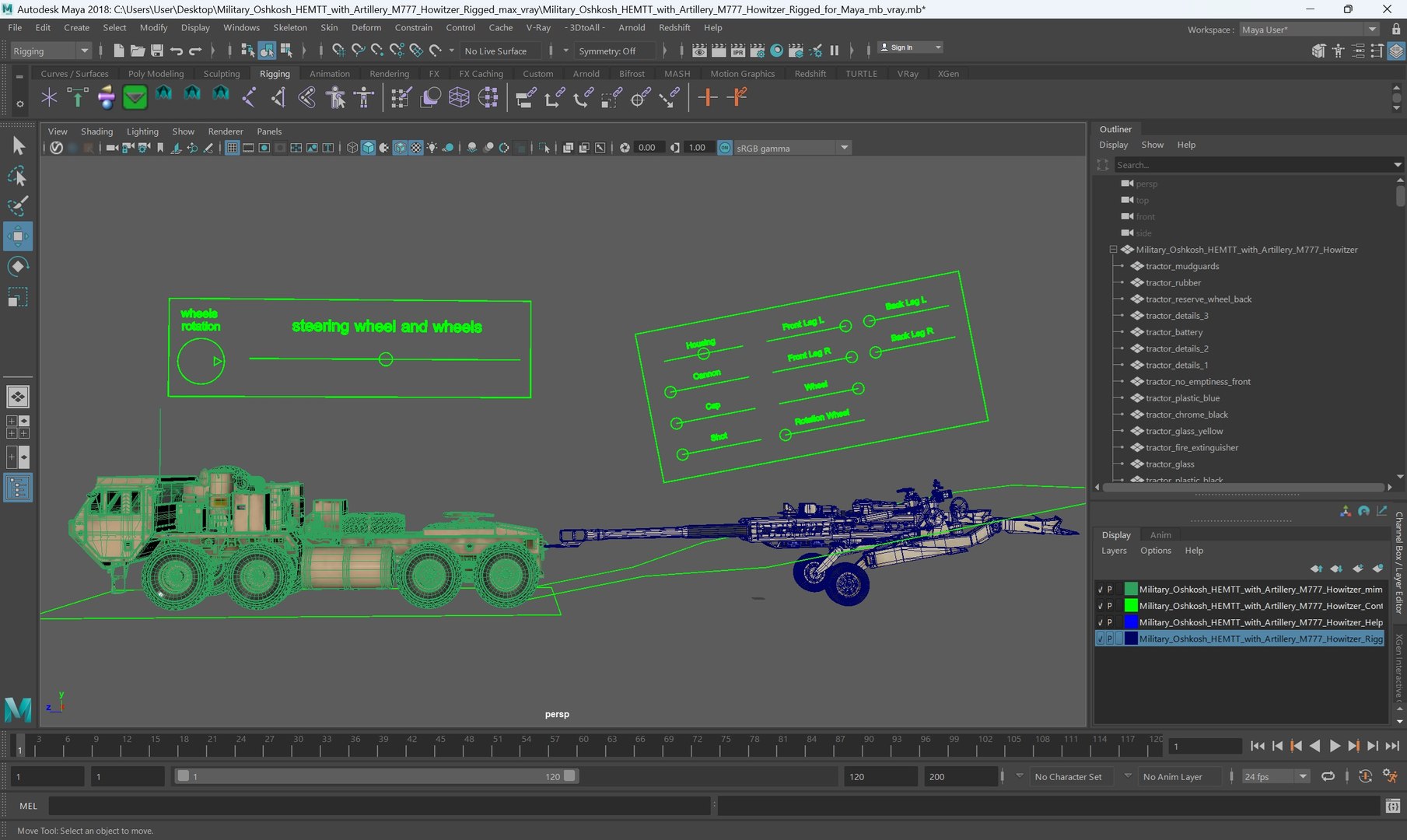Click the Create Lattice shelf icon

pyautogui.click(x=459, y=97)
